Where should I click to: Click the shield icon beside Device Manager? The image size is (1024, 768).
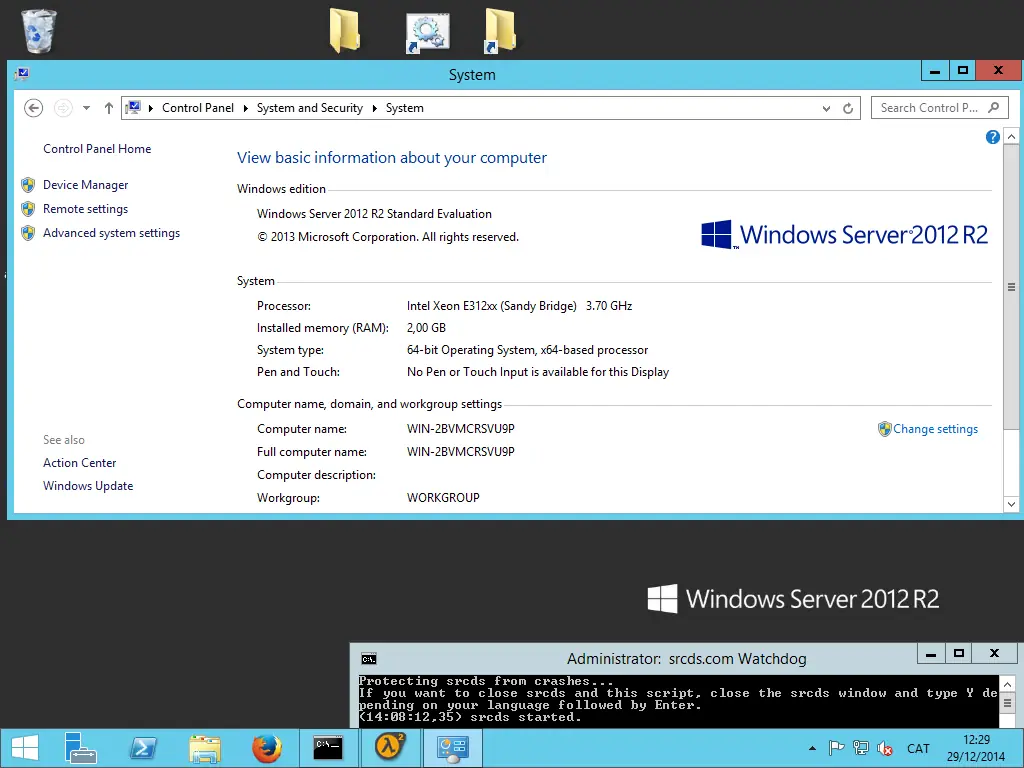[28, 185]
